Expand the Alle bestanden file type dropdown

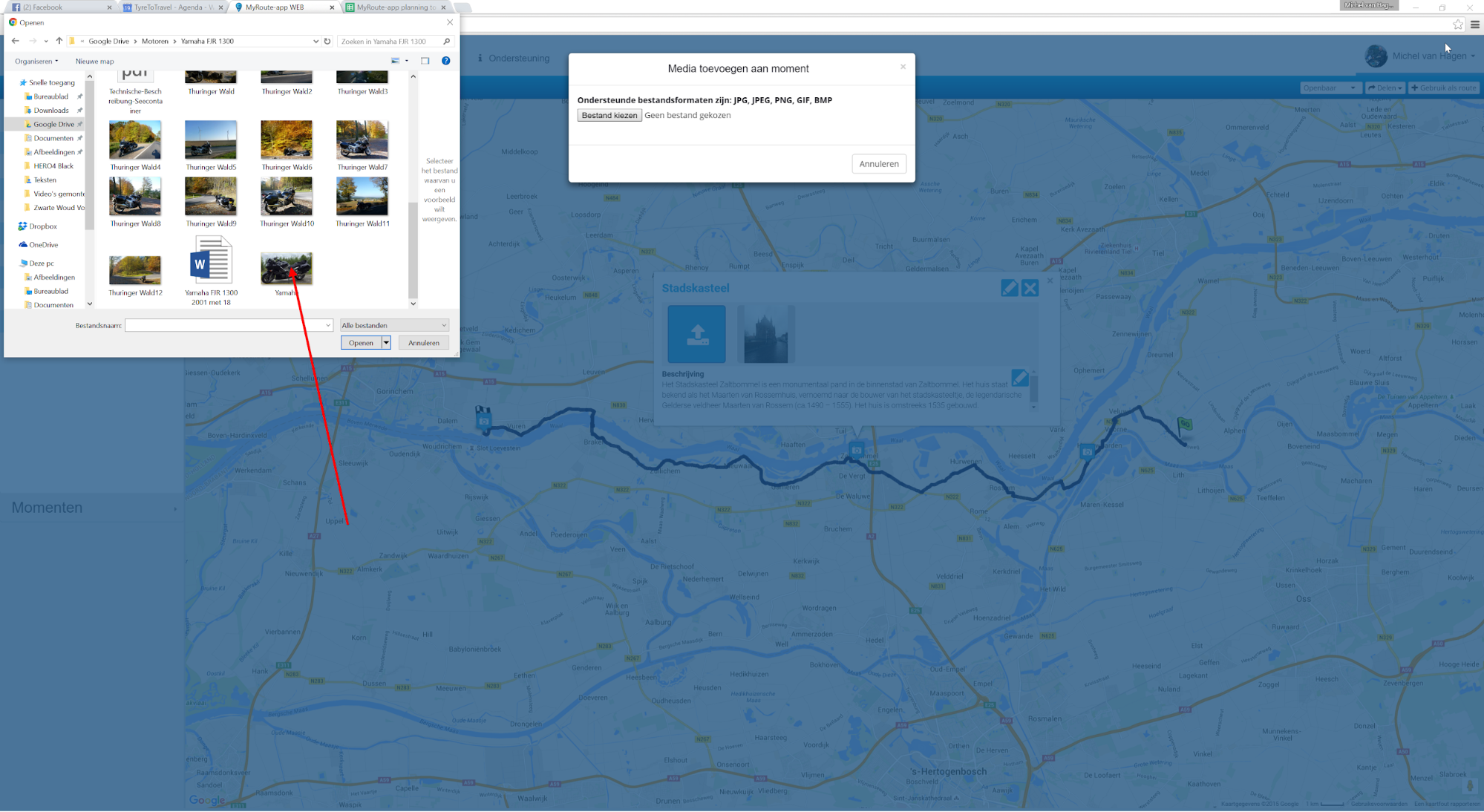[x=394, y=325]
